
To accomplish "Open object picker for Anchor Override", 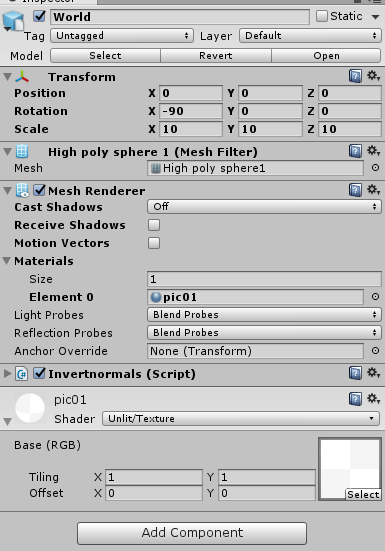I will tap(375, 351).
